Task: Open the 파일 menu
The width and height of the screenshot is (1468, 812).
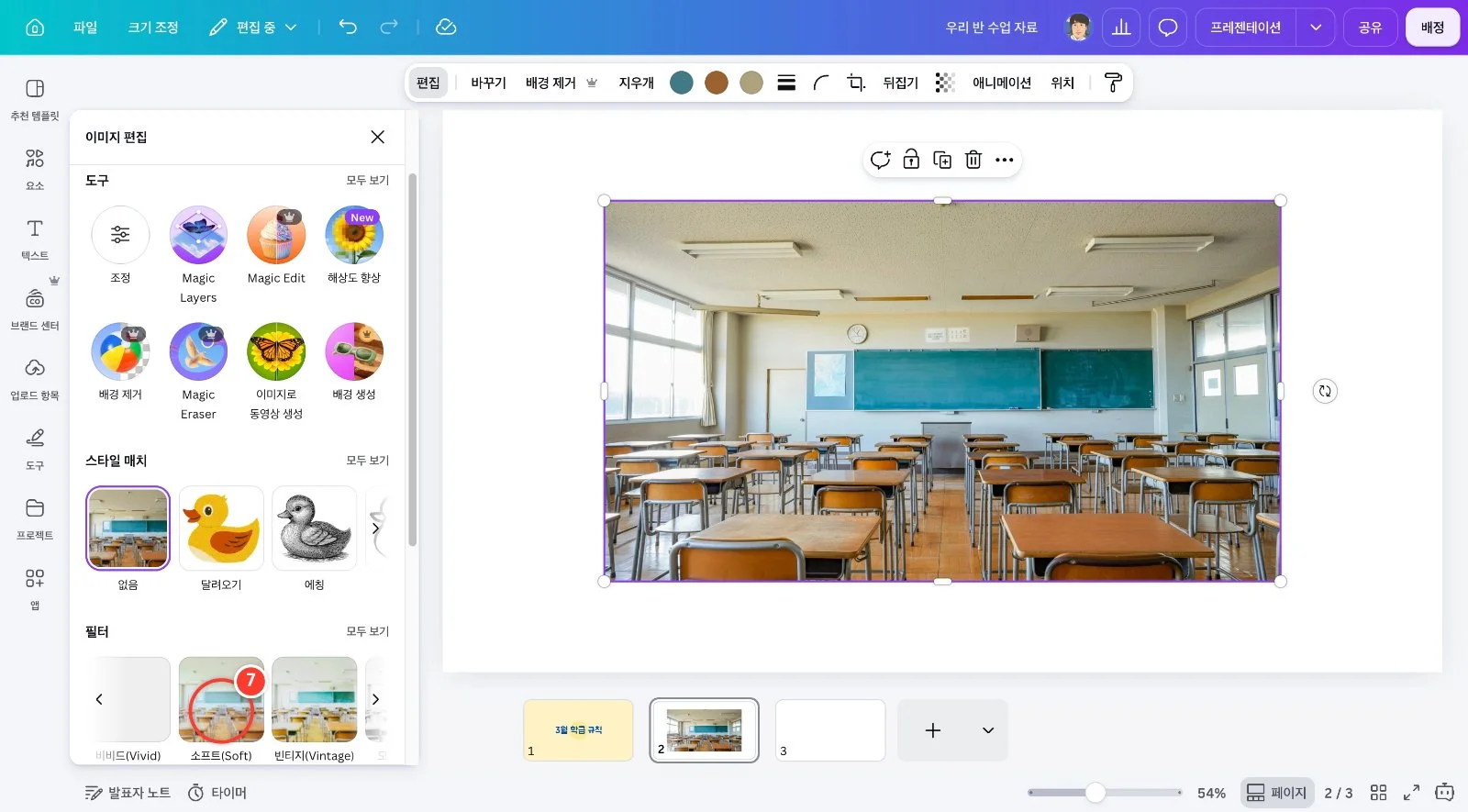Action: [85, 28]
